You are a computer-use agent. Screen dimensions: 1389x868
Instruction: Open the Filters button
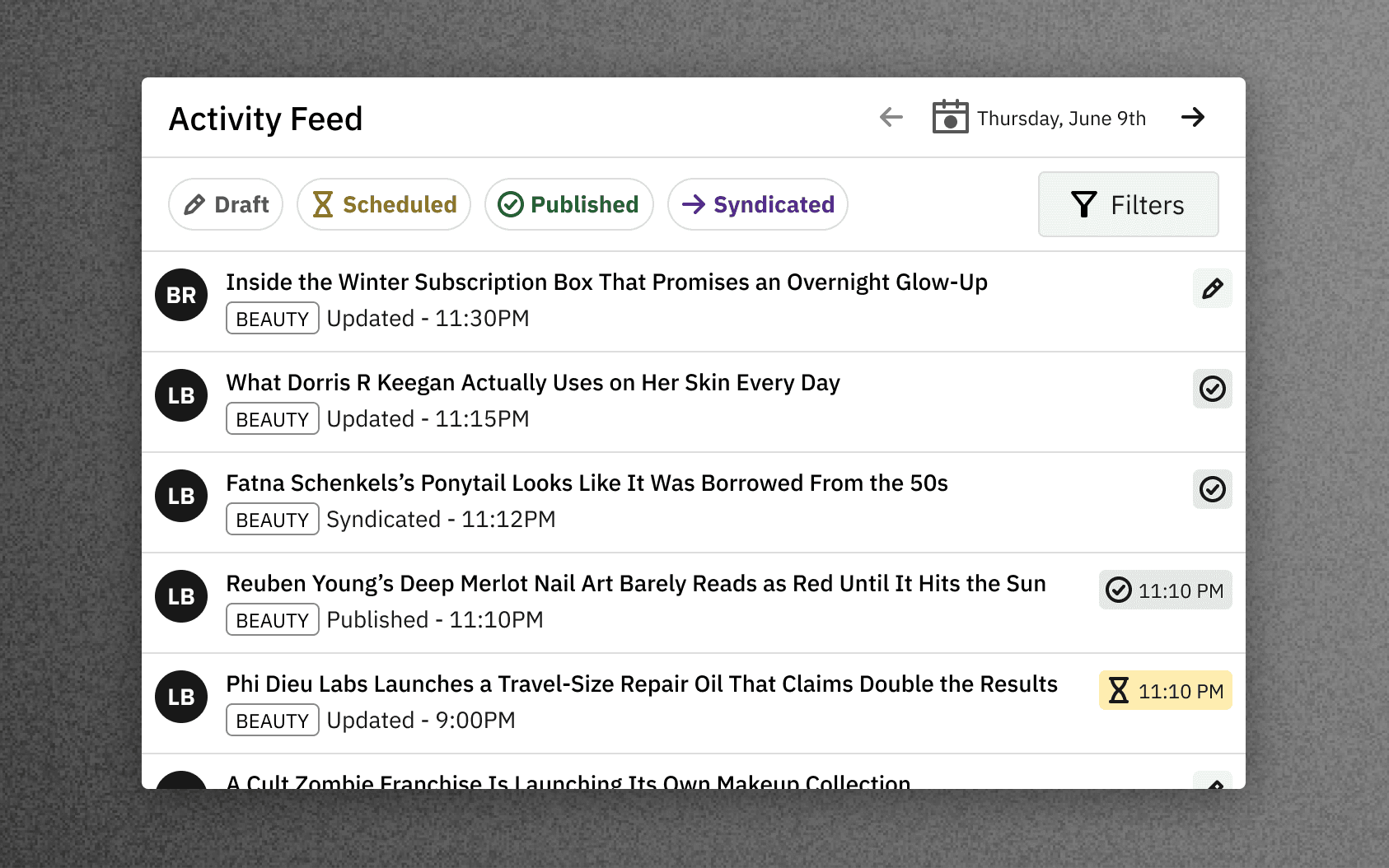(1129, 204)
